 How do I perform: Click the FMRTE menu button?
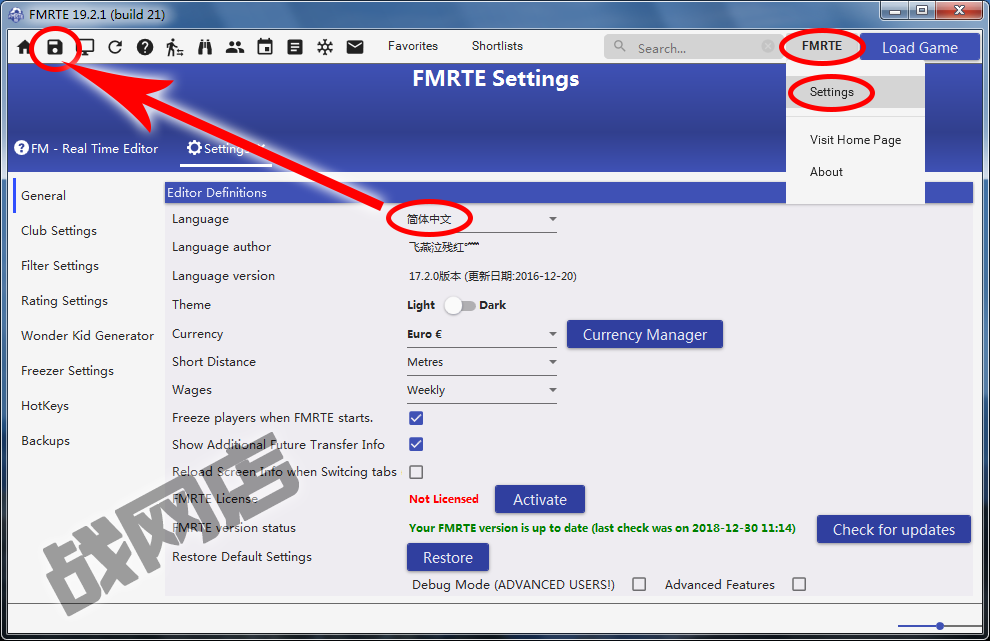[x=822, y=46]
